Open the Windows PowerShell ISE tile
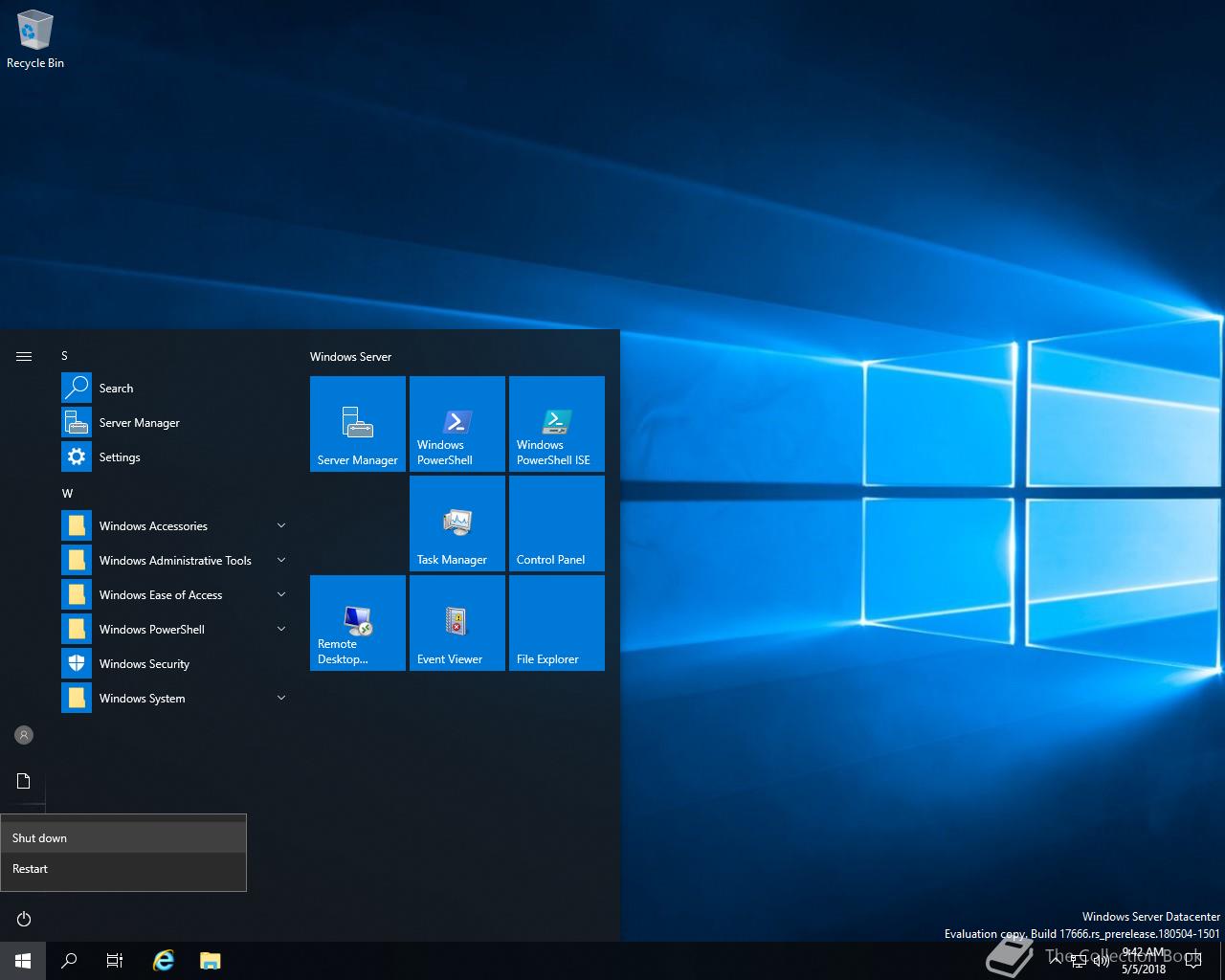 pos(557,424)
